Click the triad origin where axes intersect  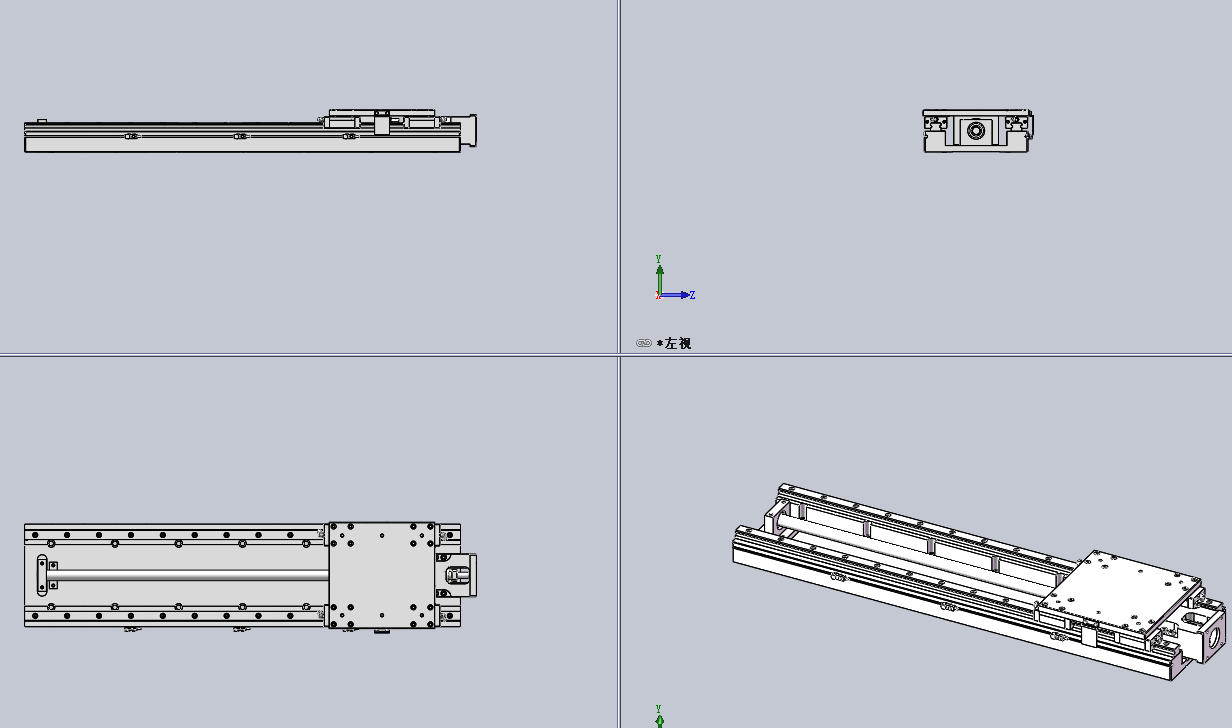pos(660,293)
